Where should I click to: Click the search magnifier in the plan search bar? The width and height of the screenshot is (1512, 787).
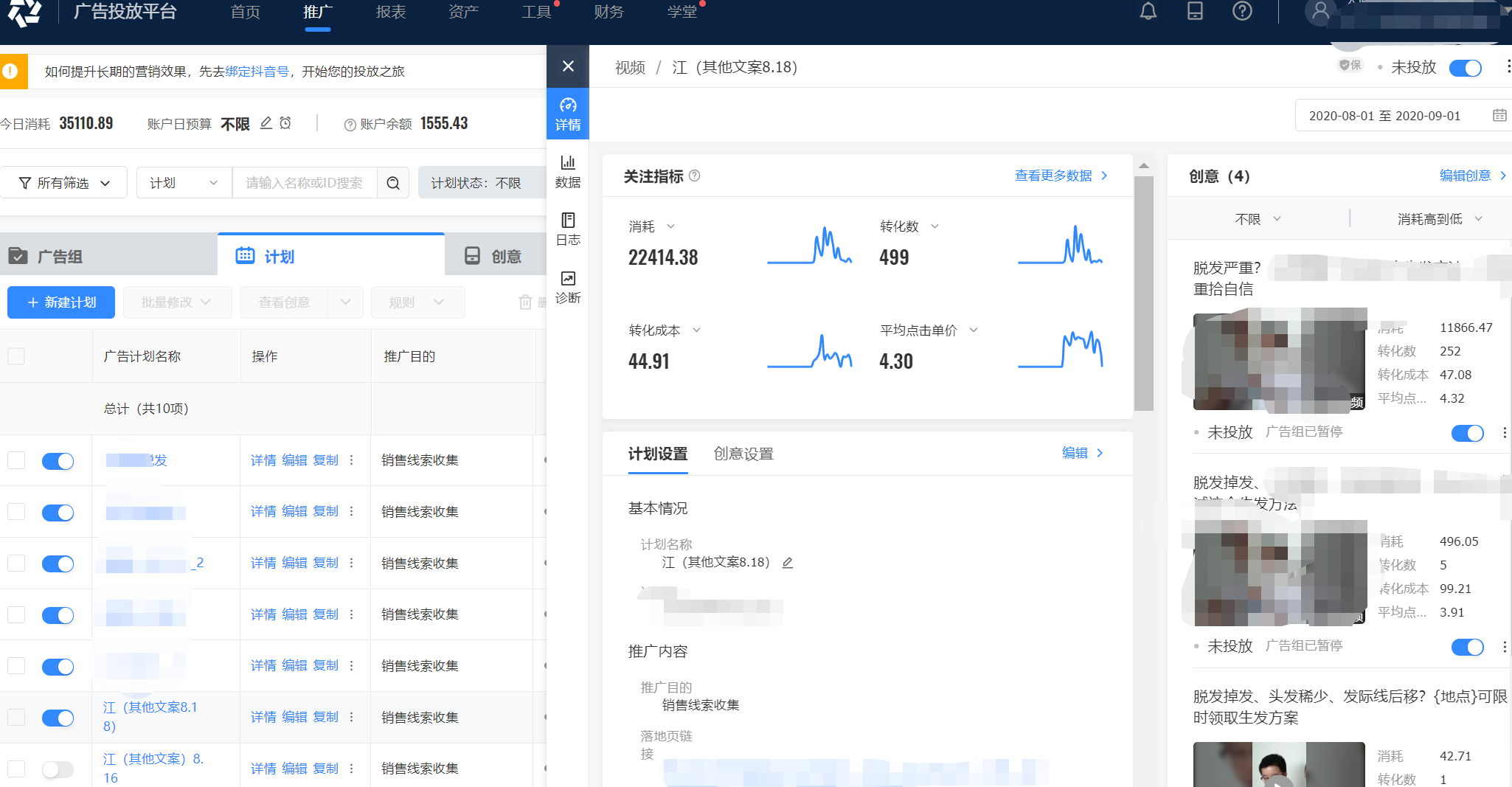pos(393,182)
